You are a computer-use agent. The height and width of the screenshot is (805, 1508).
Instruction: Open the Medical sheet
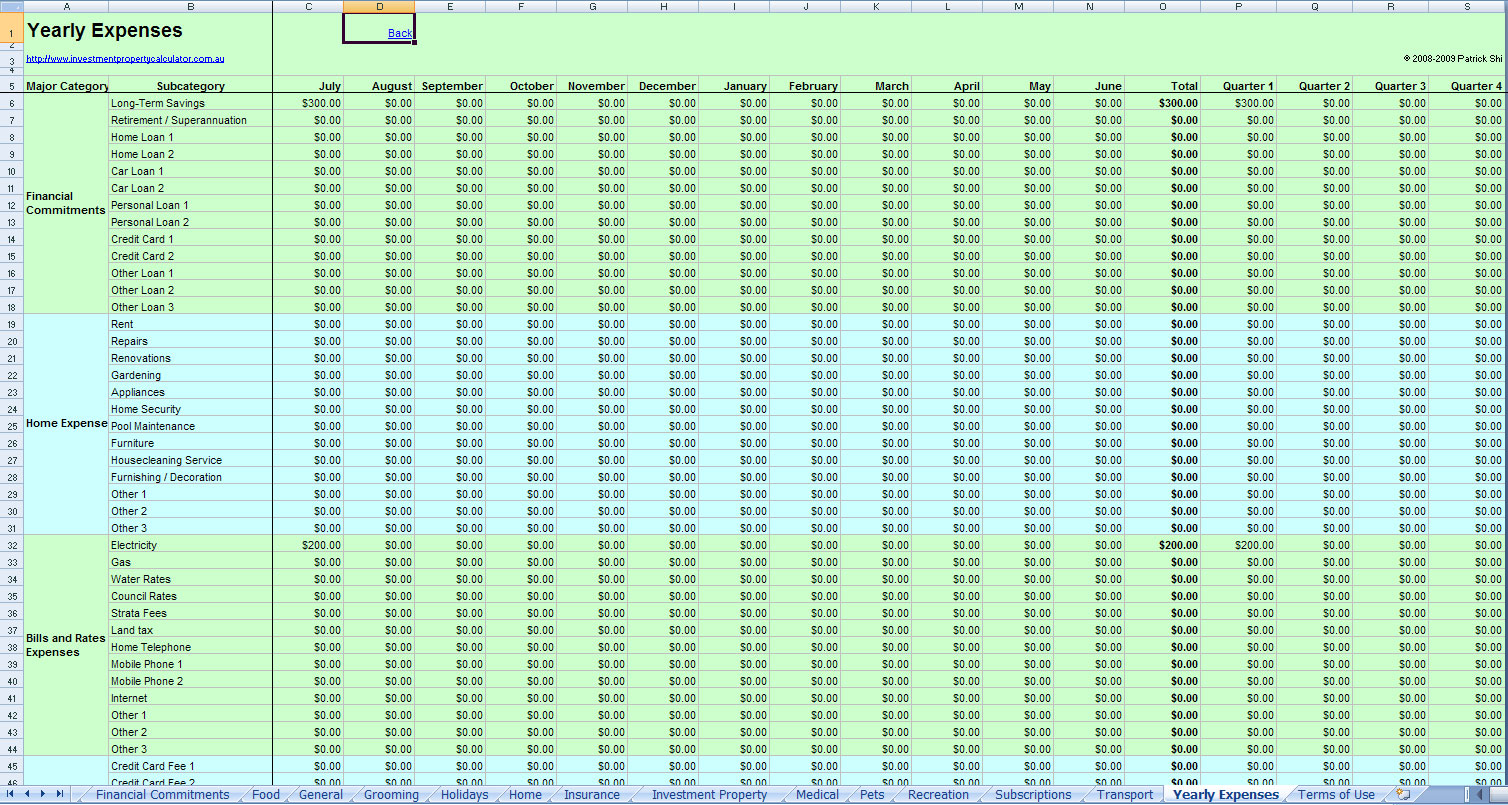coord(818,794)
